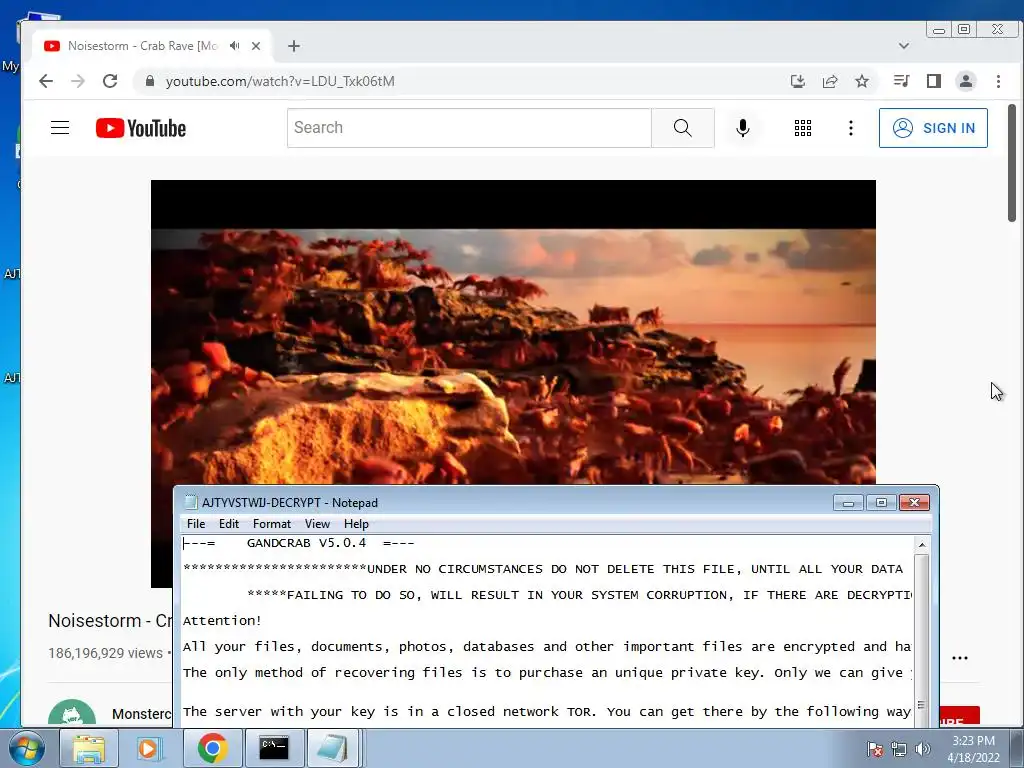The width and height of the screenshot is (1024, 768).
Task: Click the SIGN IN button
Action: coord(933,128)
